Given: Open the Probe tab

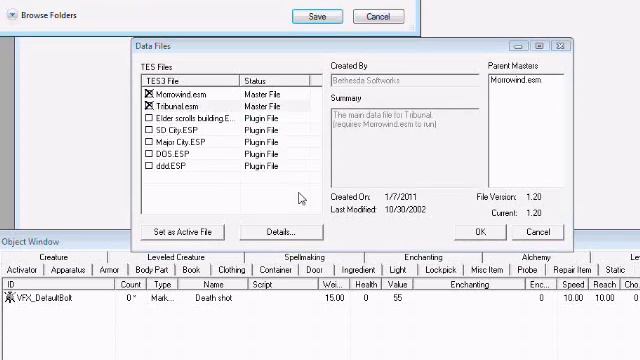Looking at the screenshot, I should coord(527,270).
